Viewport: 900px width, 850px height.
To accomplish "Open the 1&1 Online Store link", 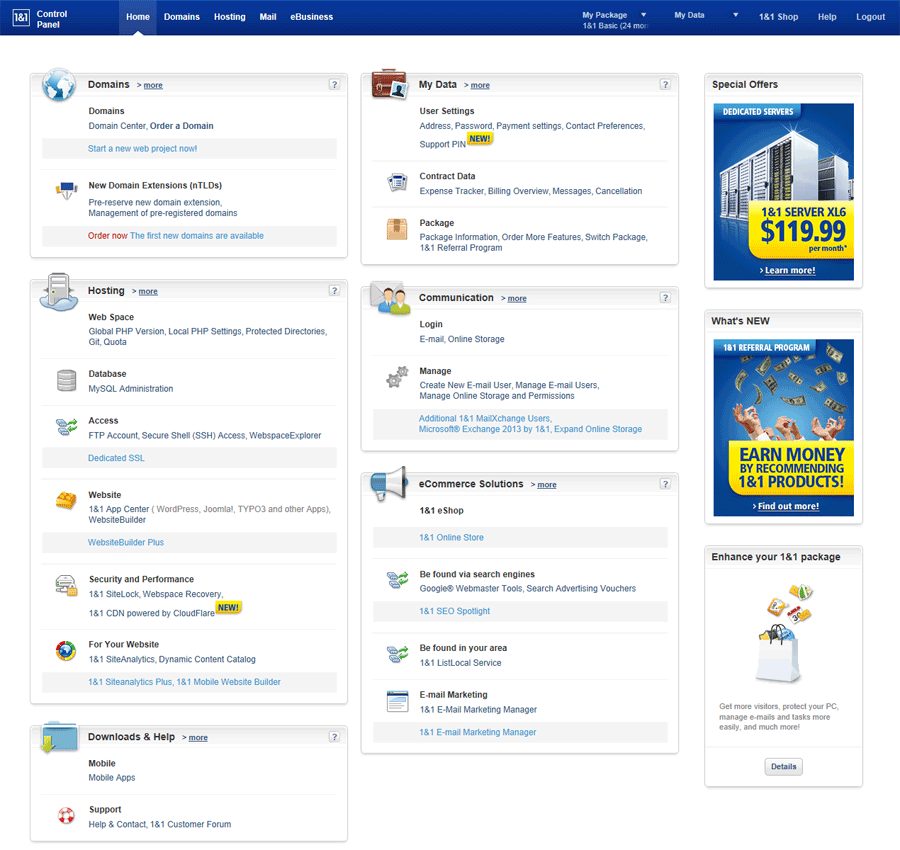I will click(451, 538).
